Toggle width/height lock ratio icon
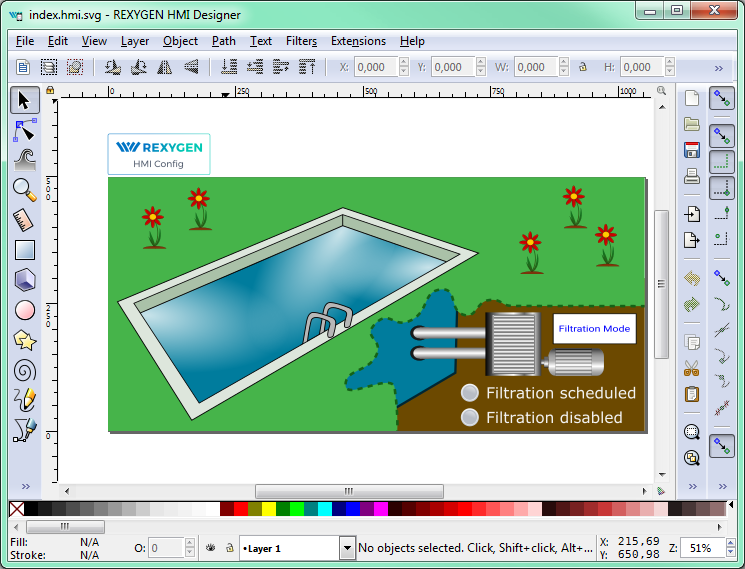 tap(583, 67)
